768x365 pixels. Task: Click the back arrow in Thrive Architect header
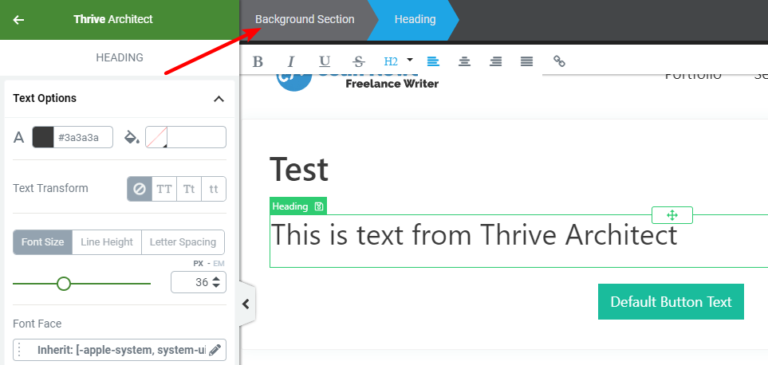pyautogui.click(x=19, y=20)
